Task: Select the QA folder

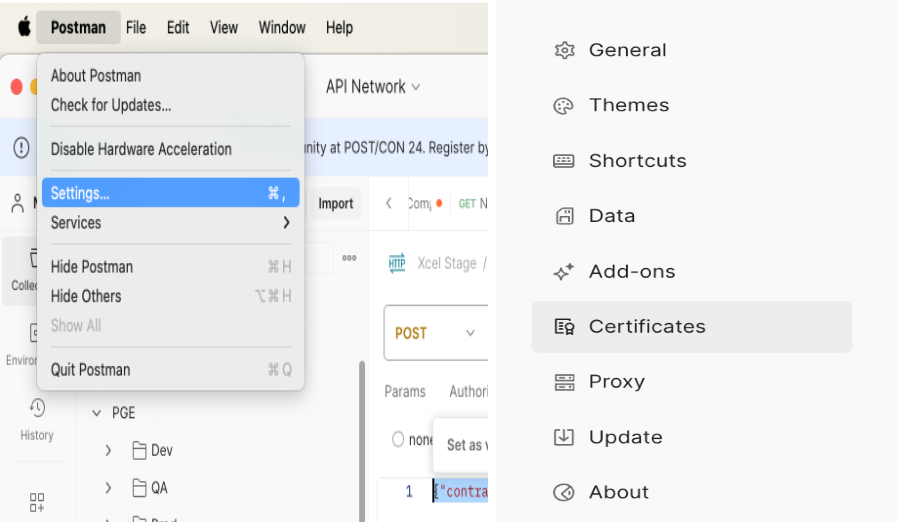Action: [x=150, y=488]
